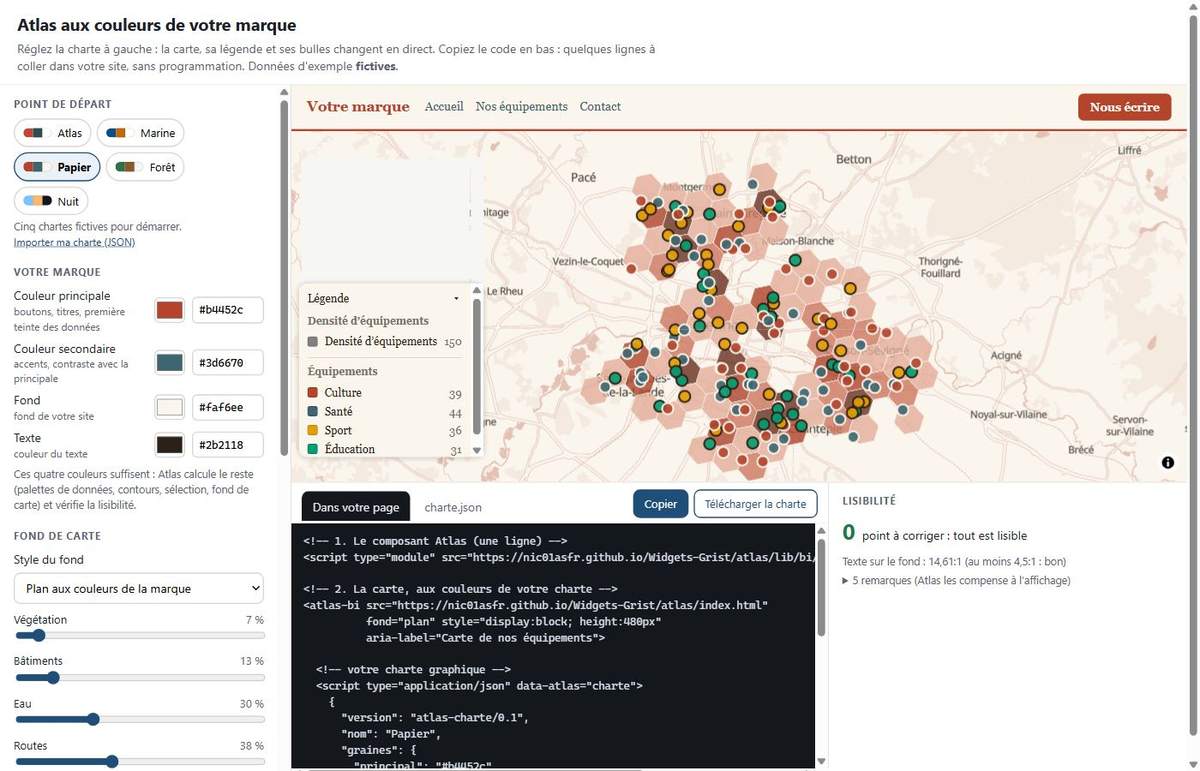Click the Votre marque site logo
Screen dimensions: 1200x771
pyautogui.click(x=358, y=106)
